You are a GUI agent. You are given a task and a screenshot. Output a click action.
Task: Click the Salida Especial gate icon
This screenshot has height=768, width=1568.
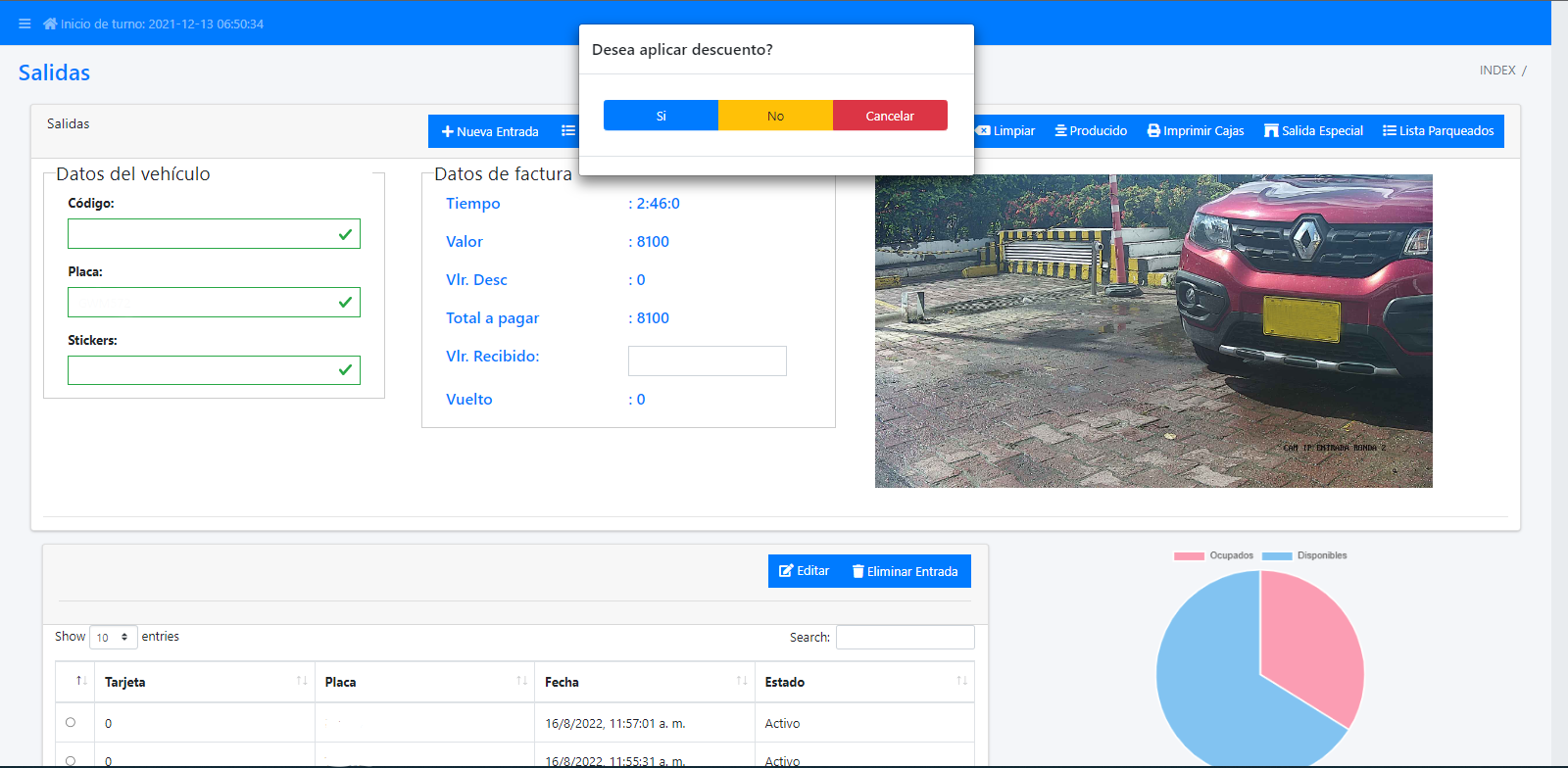pyautogui.click(x=1271, y=131)
